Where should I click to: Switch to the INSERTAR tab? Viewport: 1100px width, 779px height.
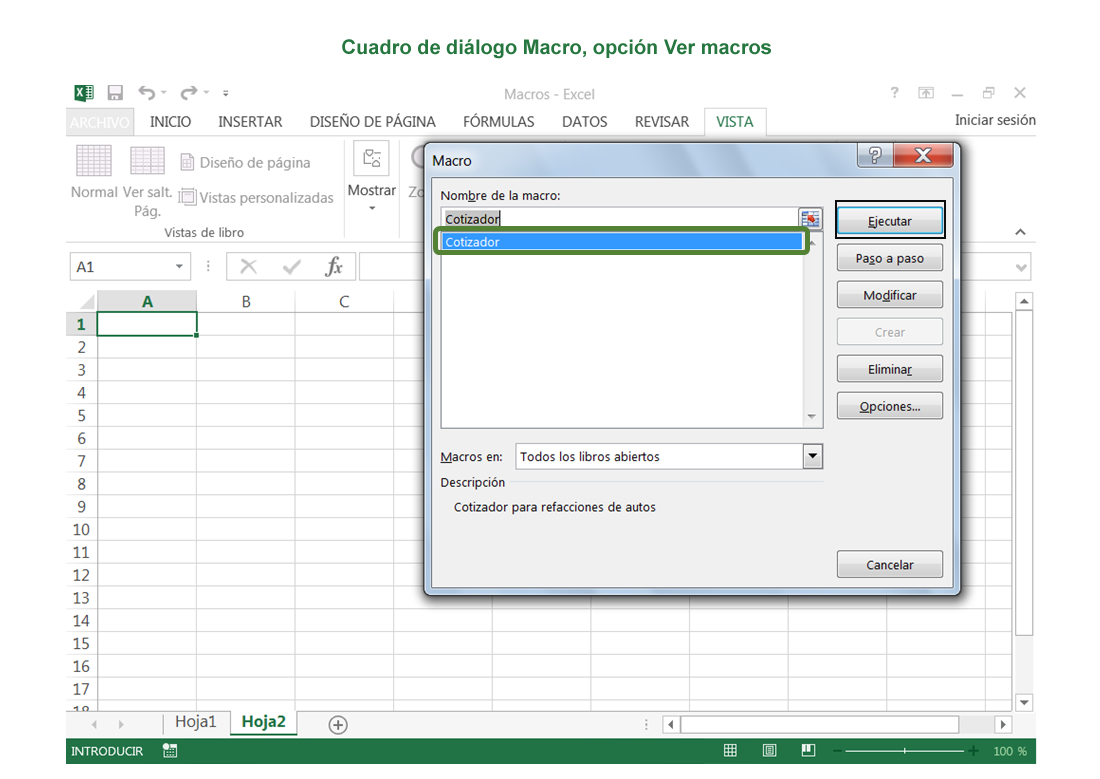pyautogui.click(x=250, y=122)
